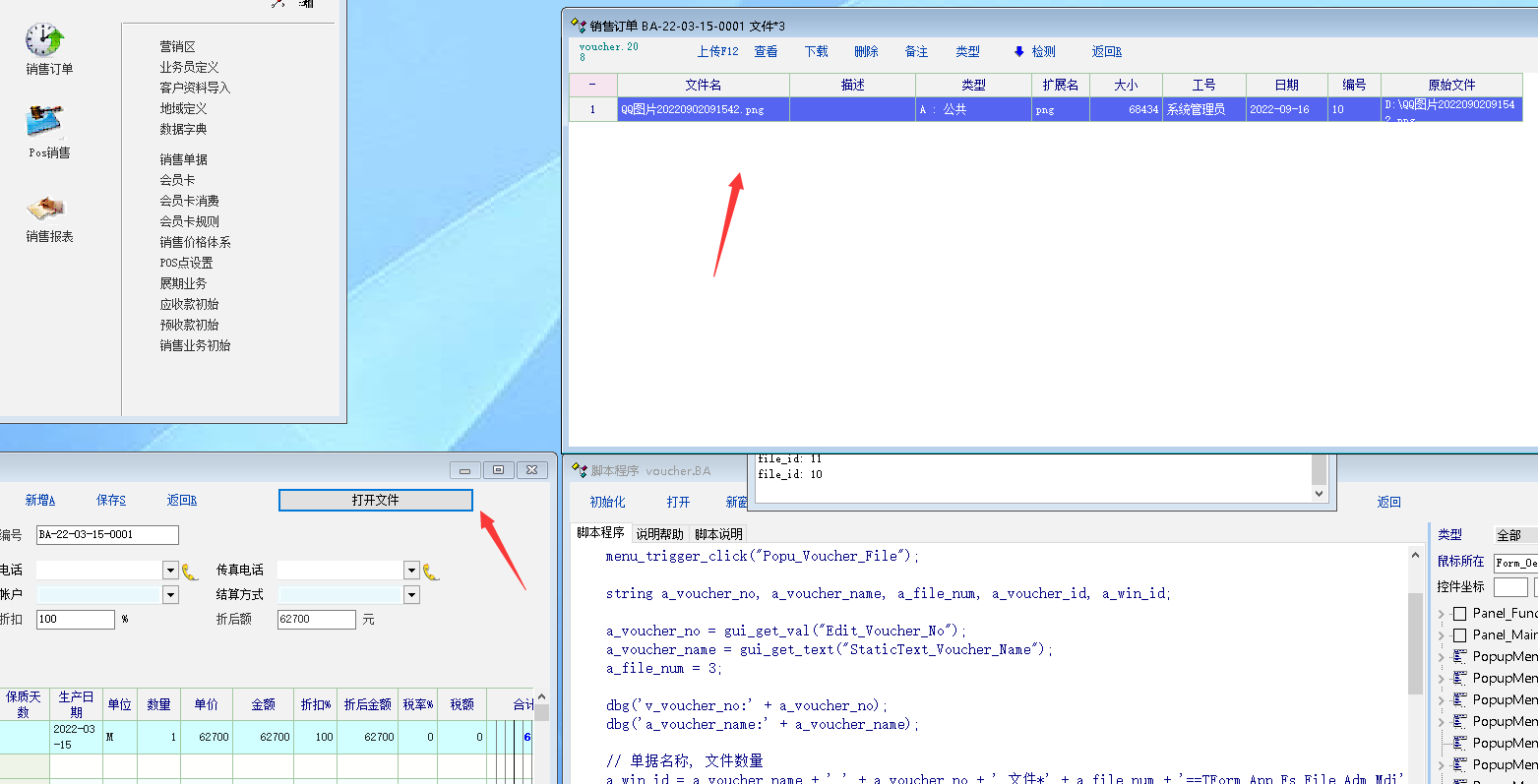Viewport: 1538px width, 784px height.
Task: Switch to the 说明帮助 tab
Action: [659, 534]
